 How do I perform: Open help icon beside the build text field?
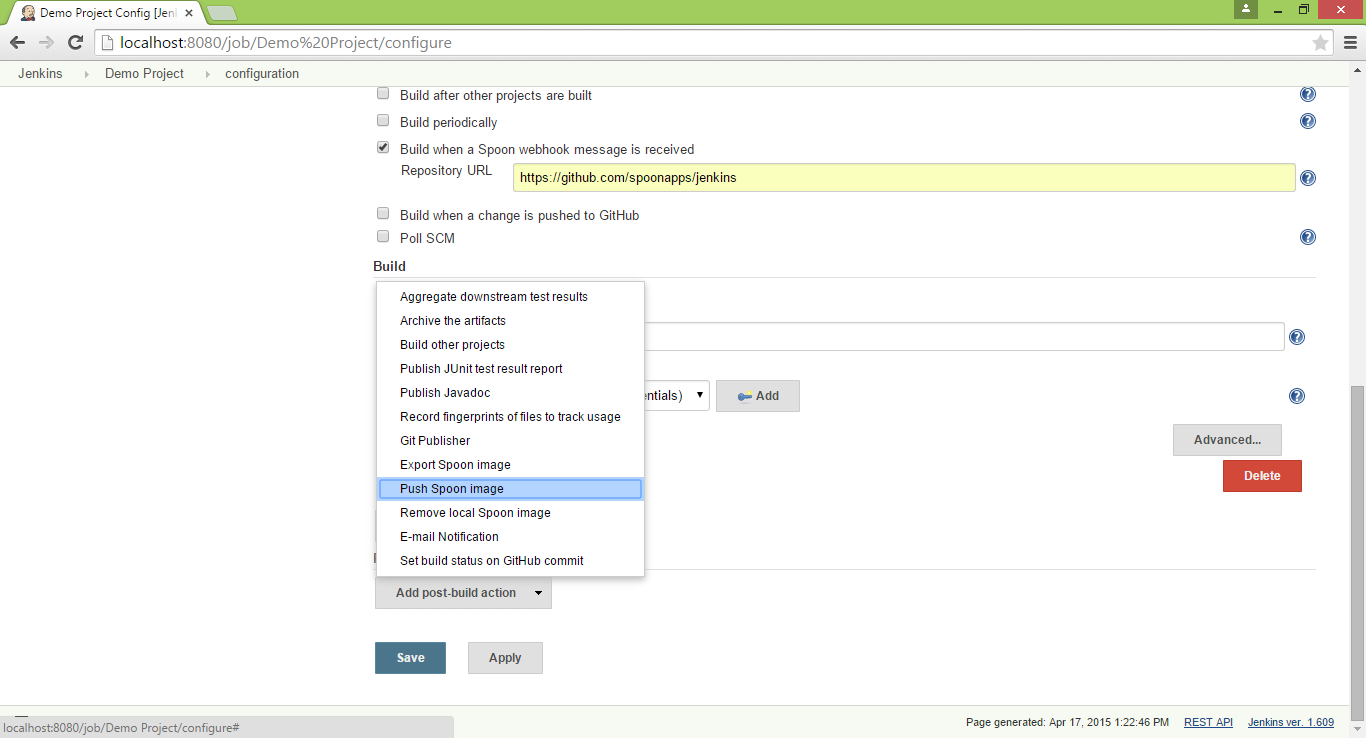point(1297,337)
